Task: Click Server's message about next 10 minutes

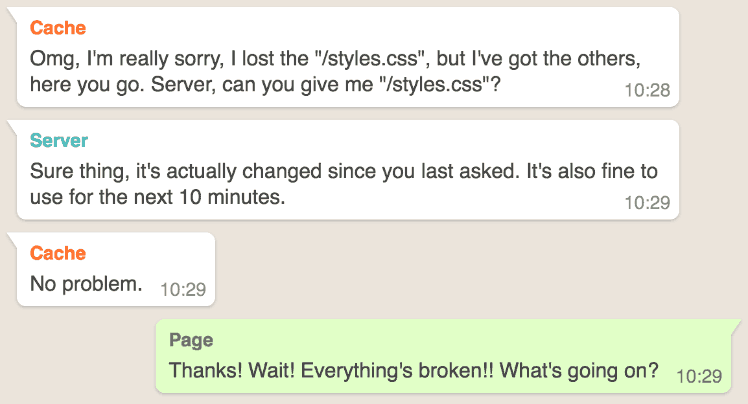Action: [x=348, y=170]
